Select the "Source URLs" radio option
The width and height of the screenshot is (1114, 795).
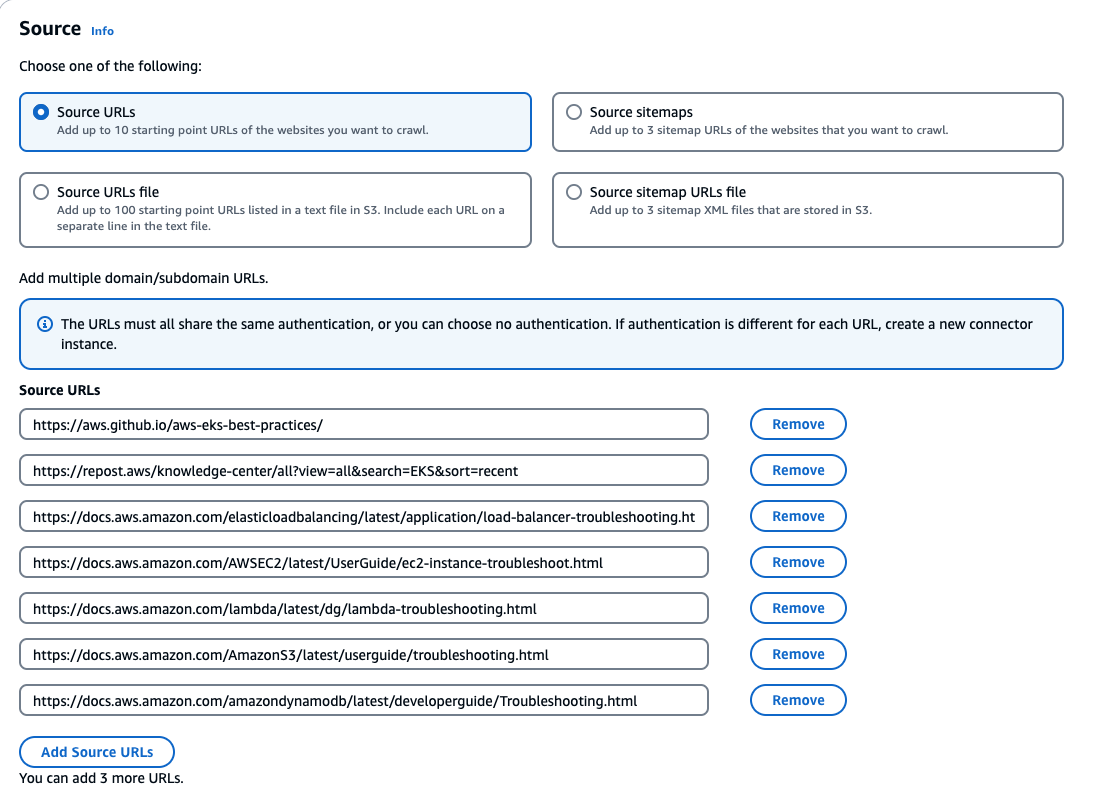pos(40,111)
